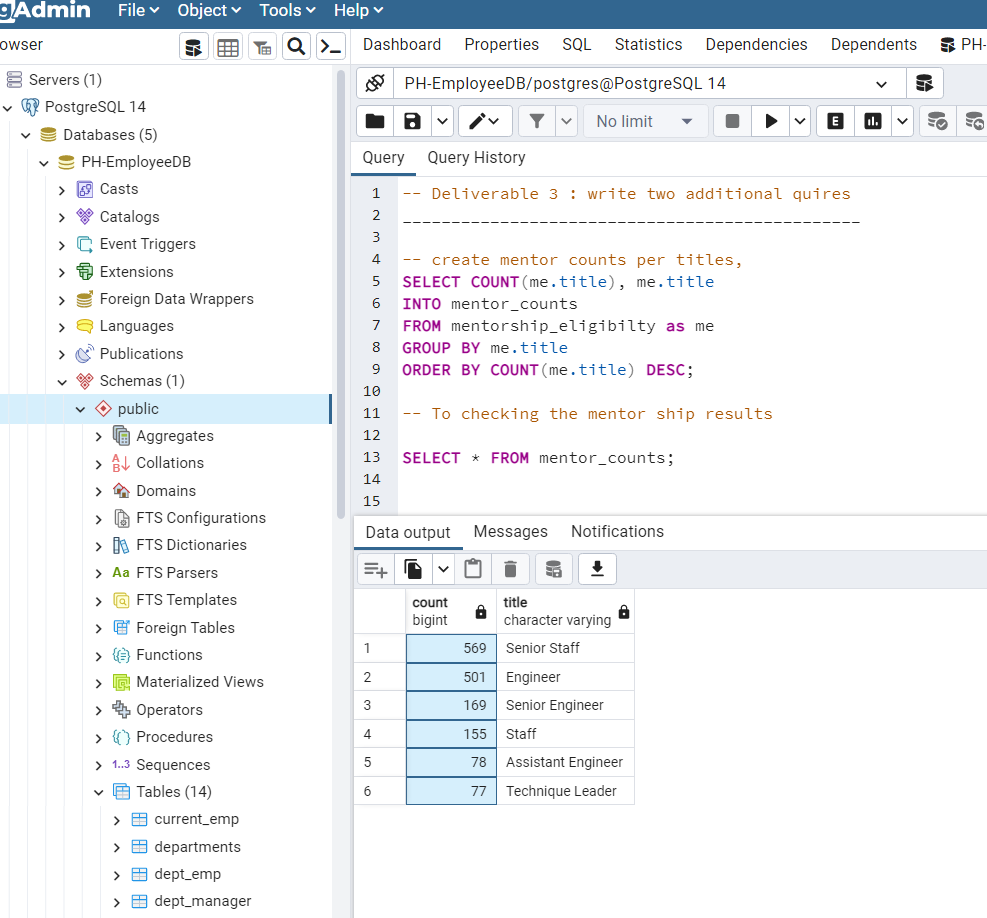Click the Paste clipboard icon
Viewport: 987px width, 918px height.
point(473,569)
